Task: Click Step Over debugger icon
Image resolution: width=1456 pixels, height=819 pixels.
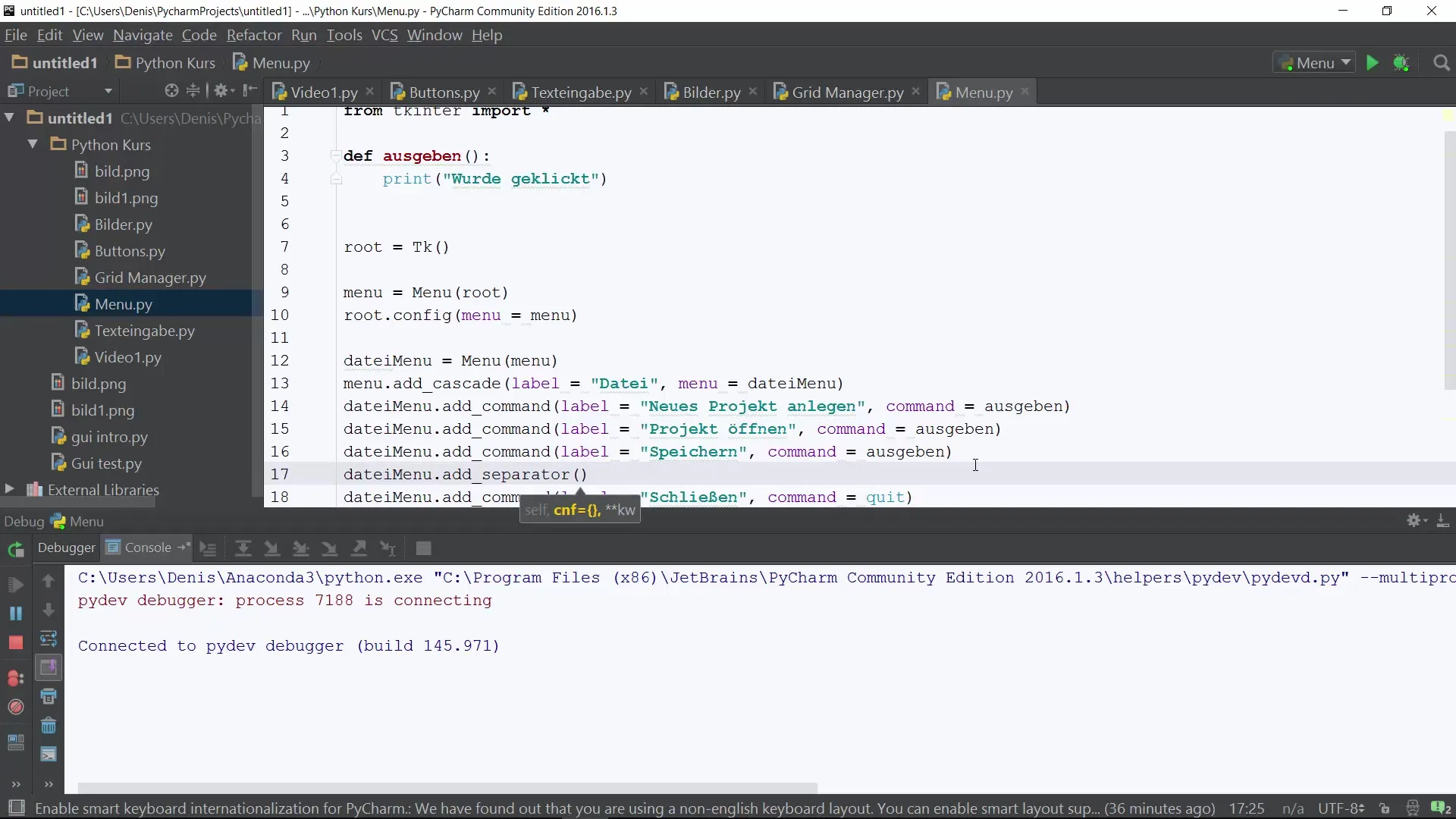Action: [243, 548]
